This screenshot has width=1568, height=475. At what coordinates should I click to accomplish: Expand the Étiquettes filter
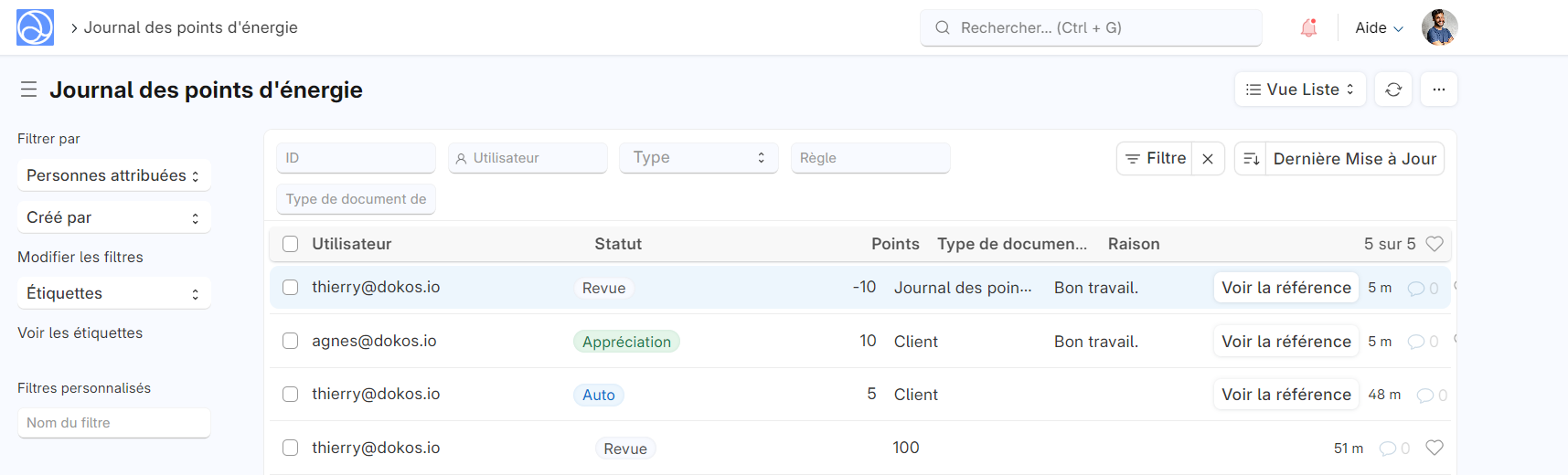[x=113, y=293]
